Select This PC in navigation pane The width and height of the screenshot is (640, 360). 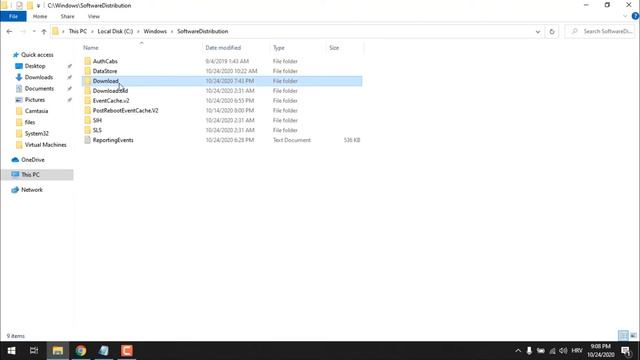[x=30, y=175]
